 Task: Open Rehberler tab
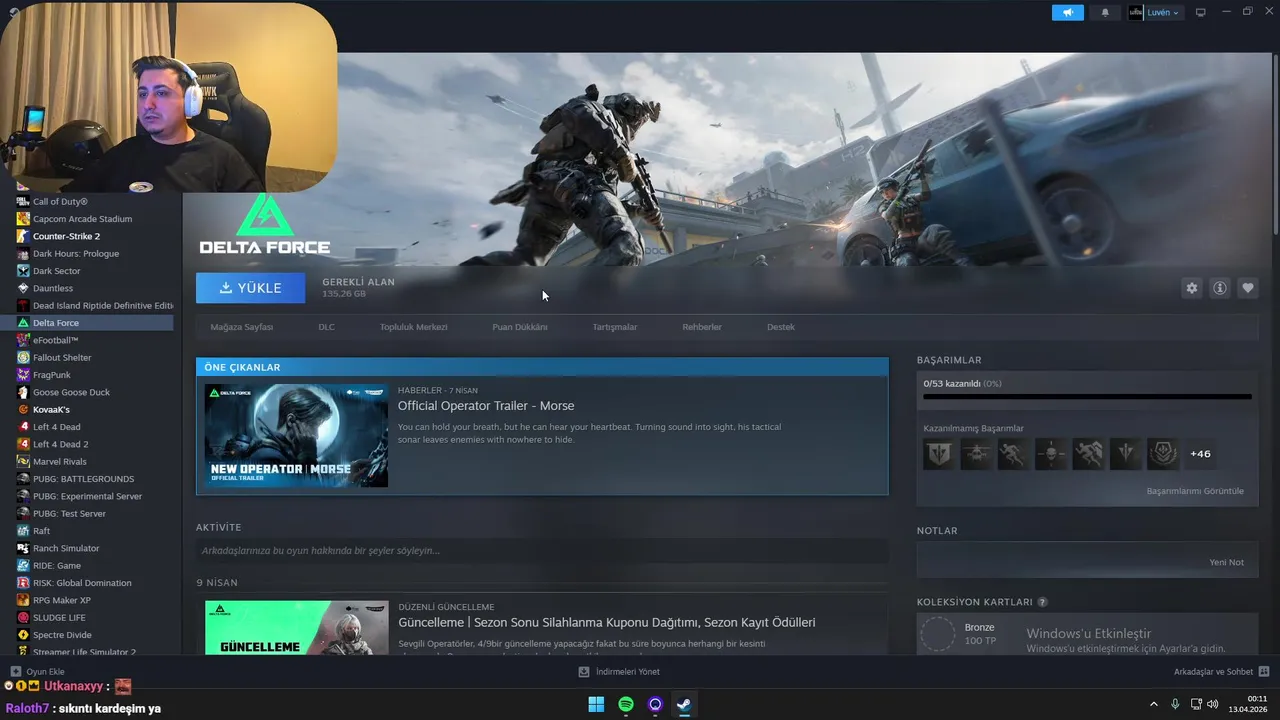(x=702, y=327)
